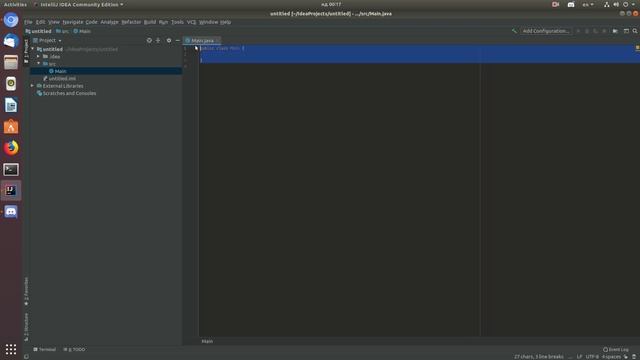Open the Event Log
Screen dimensions: 640x360
(616, 349)
